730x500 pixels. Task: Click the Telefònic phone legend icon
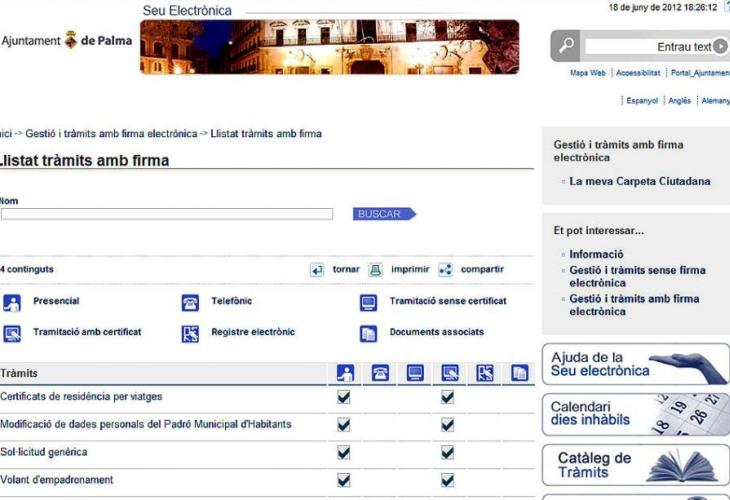190,303
